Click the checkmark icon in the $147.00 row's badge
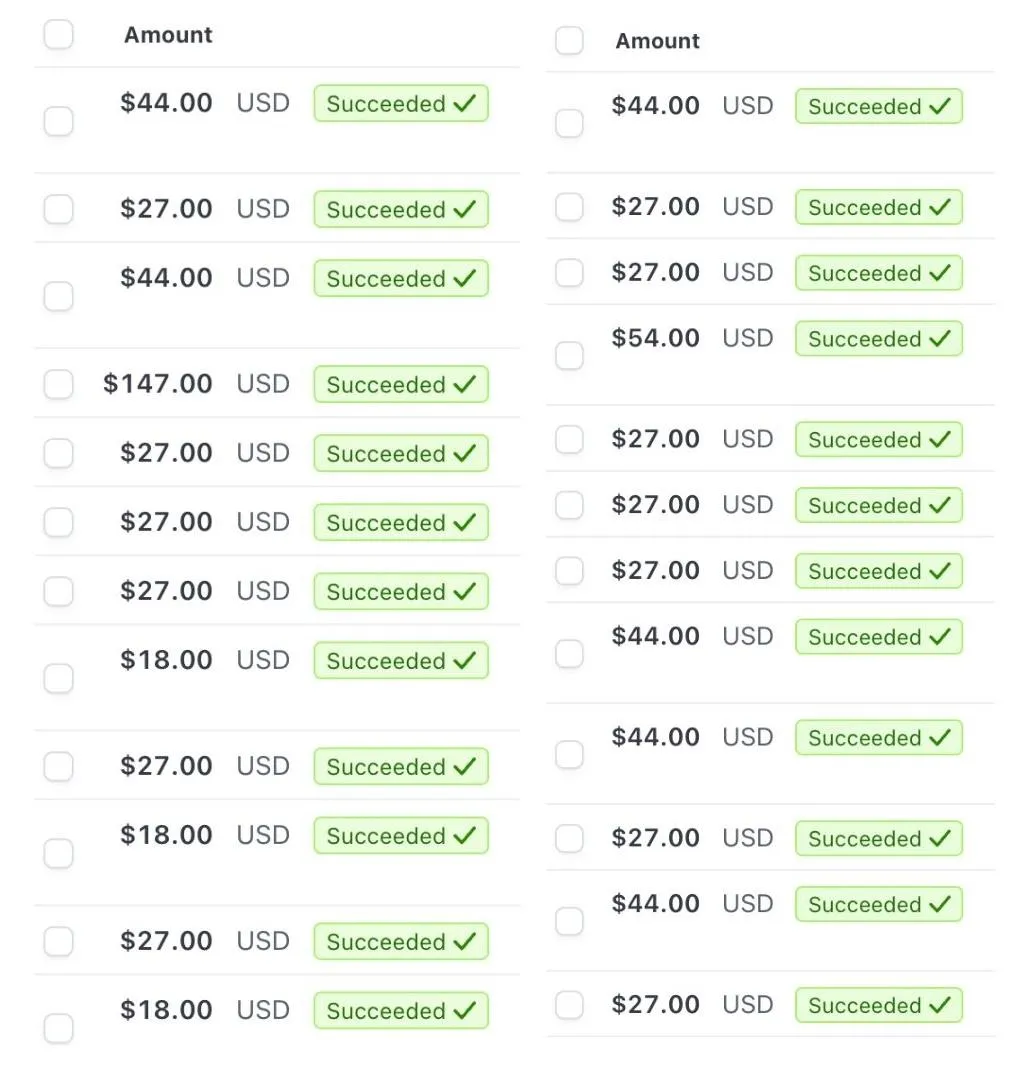 [464, 385]
